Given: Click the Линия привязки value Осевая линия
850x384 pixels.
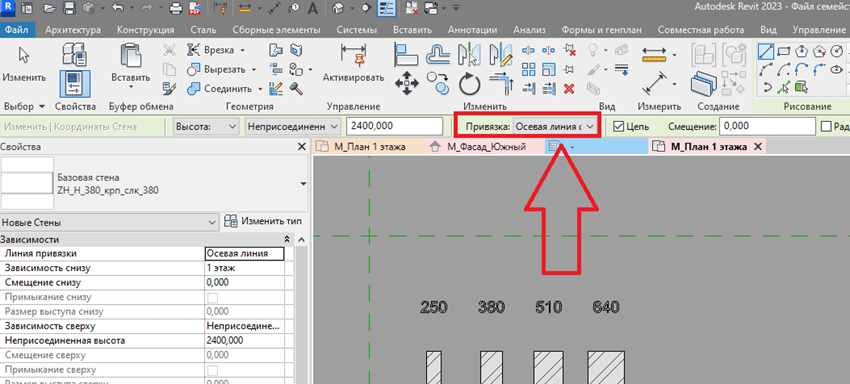Looking at the screenshot, I should 244,254.
